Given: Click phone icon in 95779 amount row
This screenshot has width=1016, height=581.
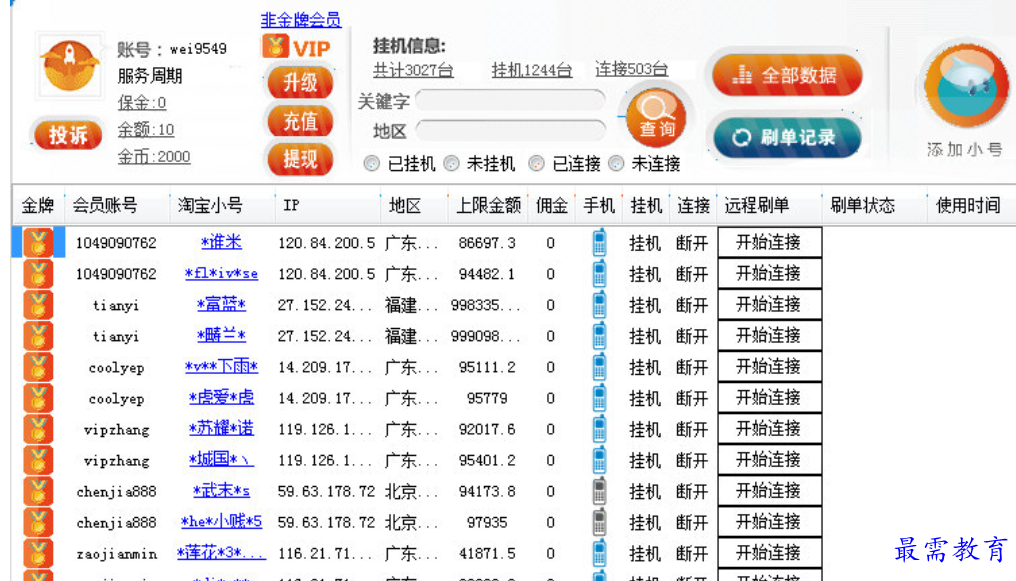Looking at the screenshot, I should (599, 398).
